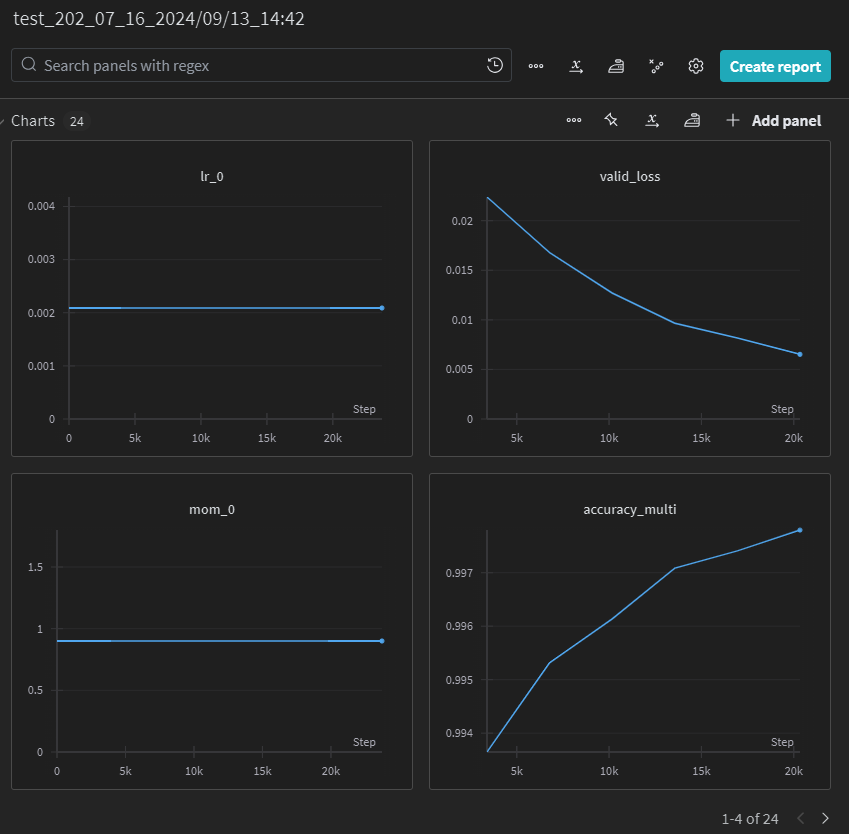849x834 pixels.
Task: Select the lr_0 chart panel title
Action: coord(212,177)
